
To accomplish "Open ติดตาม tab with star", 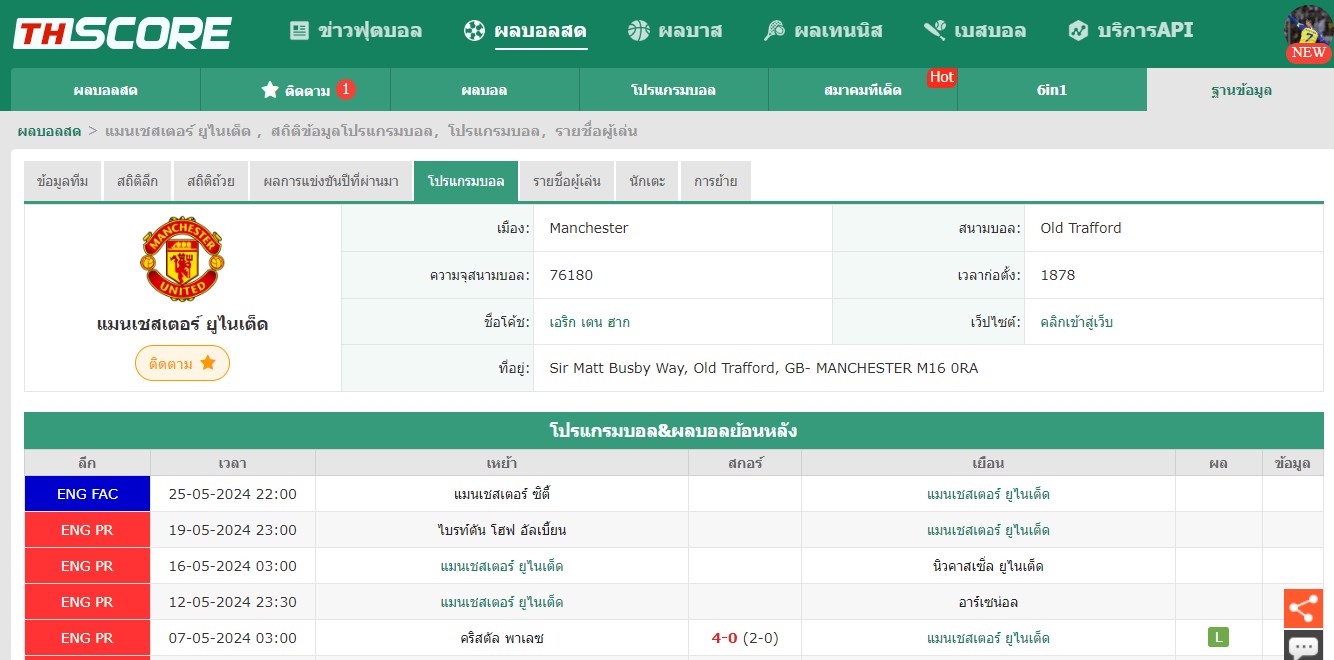I will (295, 90).
